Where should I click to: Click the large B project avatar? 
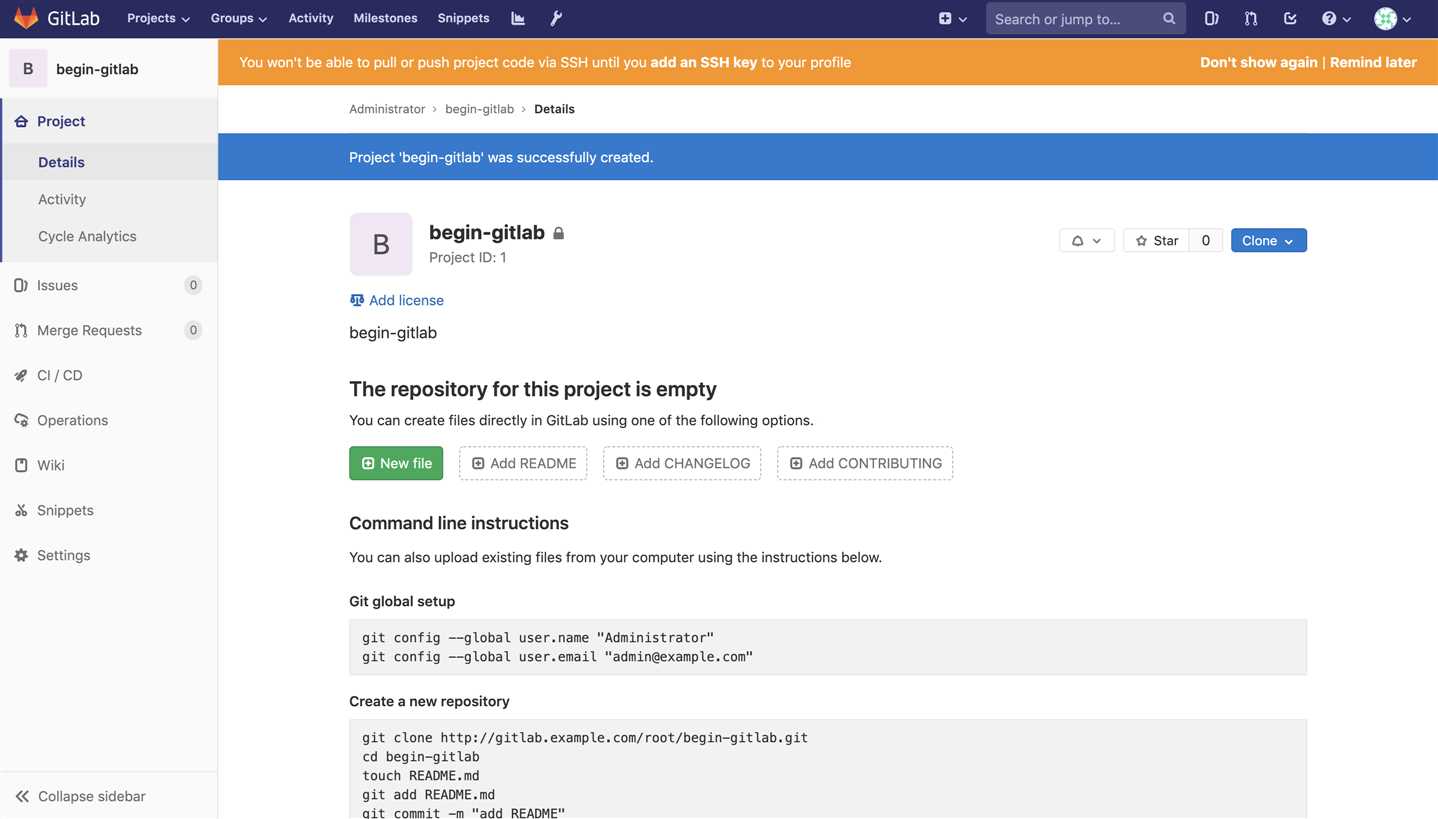coord(381,244)
